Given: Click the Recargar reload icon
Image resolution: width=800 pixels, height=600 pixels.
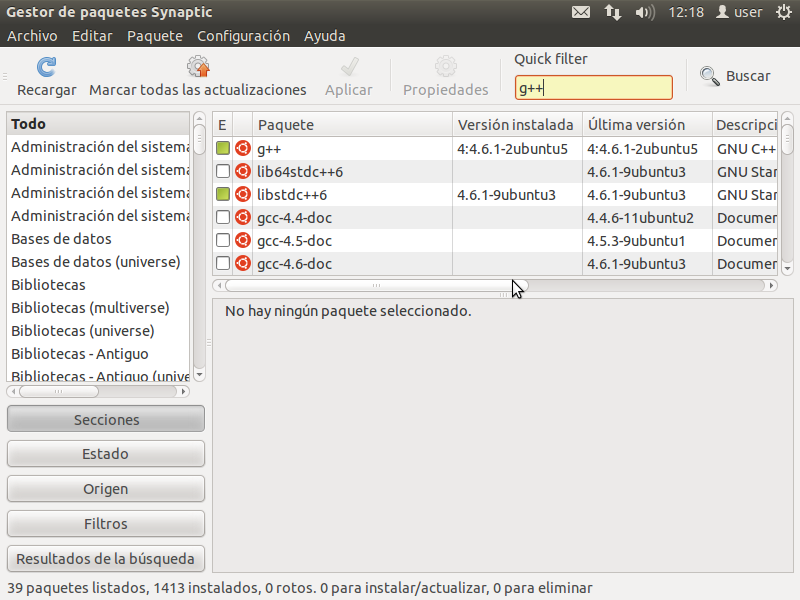Looking at the screenshot, I should [x=46, y=67].
